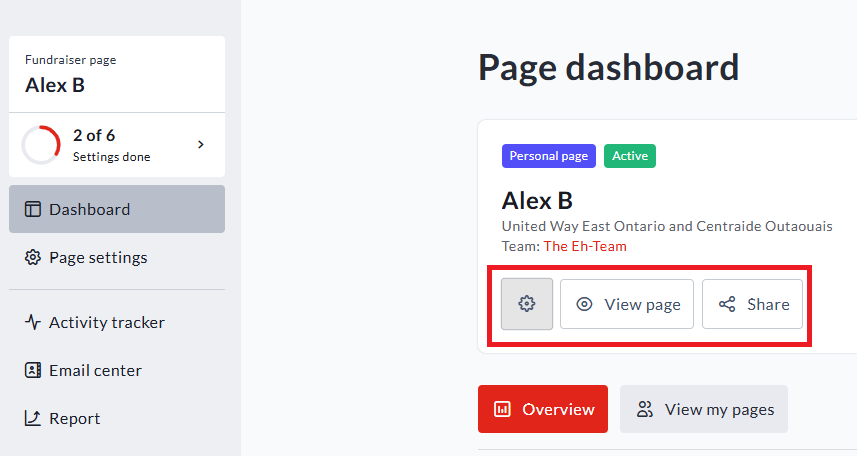Click the people icon on View my pages
857x456 pixels.
tap(645, 409)
